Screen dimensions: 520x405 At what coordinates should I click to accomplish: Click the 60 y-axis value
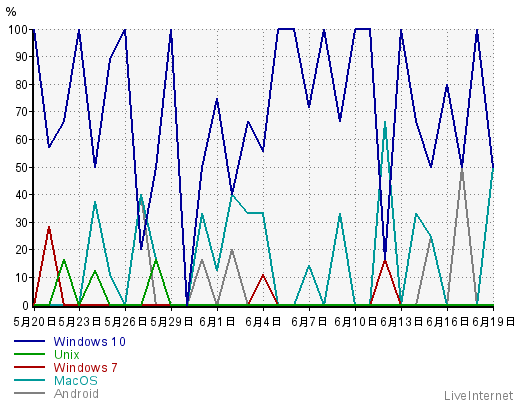[x=21, y=140]
